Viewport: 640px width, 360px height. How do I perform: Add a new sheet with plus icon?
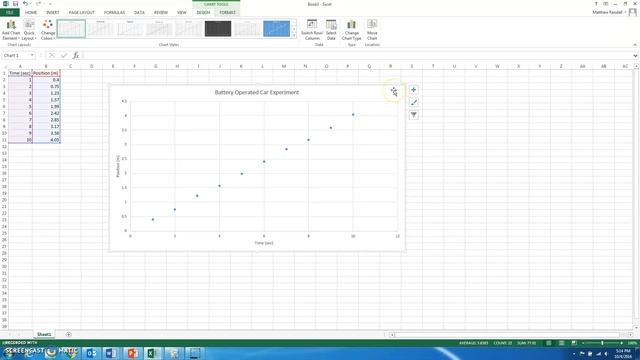(x=69, y=334)
